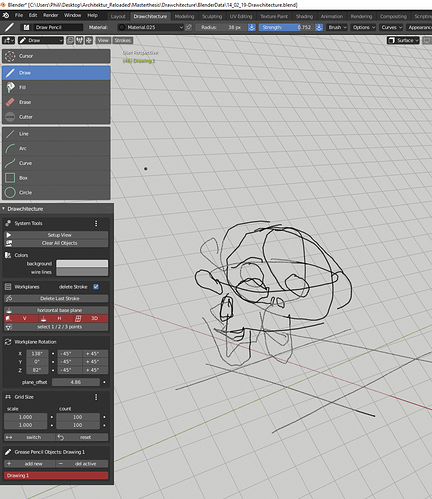Toggle Strength pressure sensitivity button
The width and height of the screenshot is (432, 499).
point(319,27)
